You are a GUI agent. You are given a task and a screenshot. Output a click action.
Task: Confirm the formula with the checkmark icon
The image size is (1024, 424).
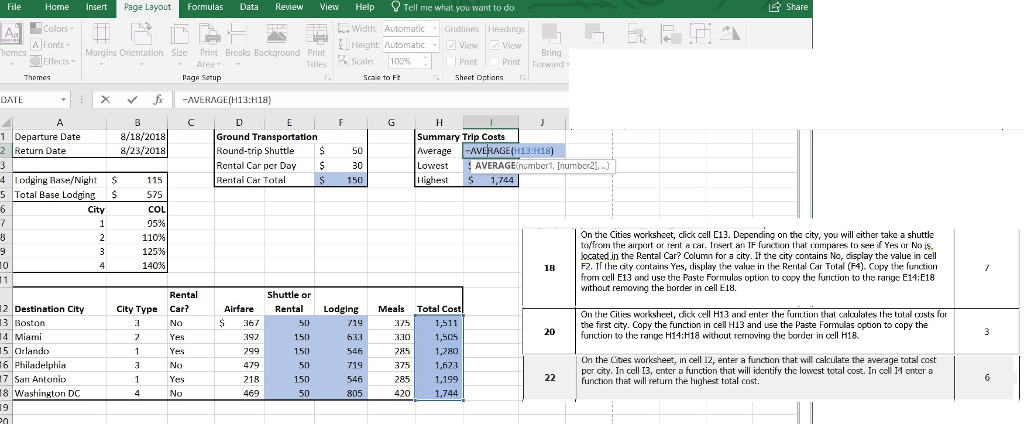pos(133,100)
